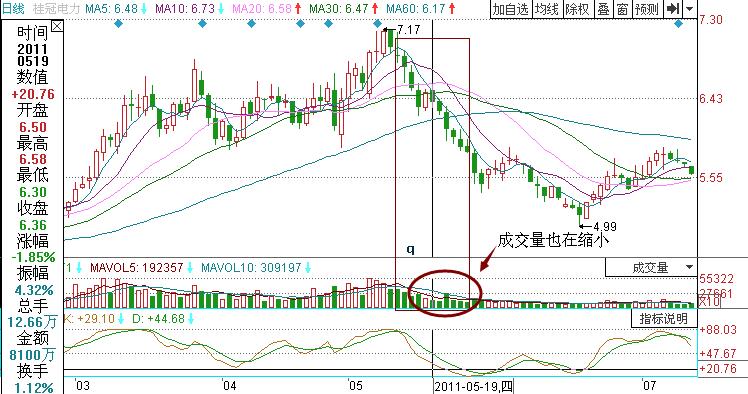This screenshot has width=748, height=394.
Task: Click the first blue diamond info marker
Action: [x=118, y=23]
